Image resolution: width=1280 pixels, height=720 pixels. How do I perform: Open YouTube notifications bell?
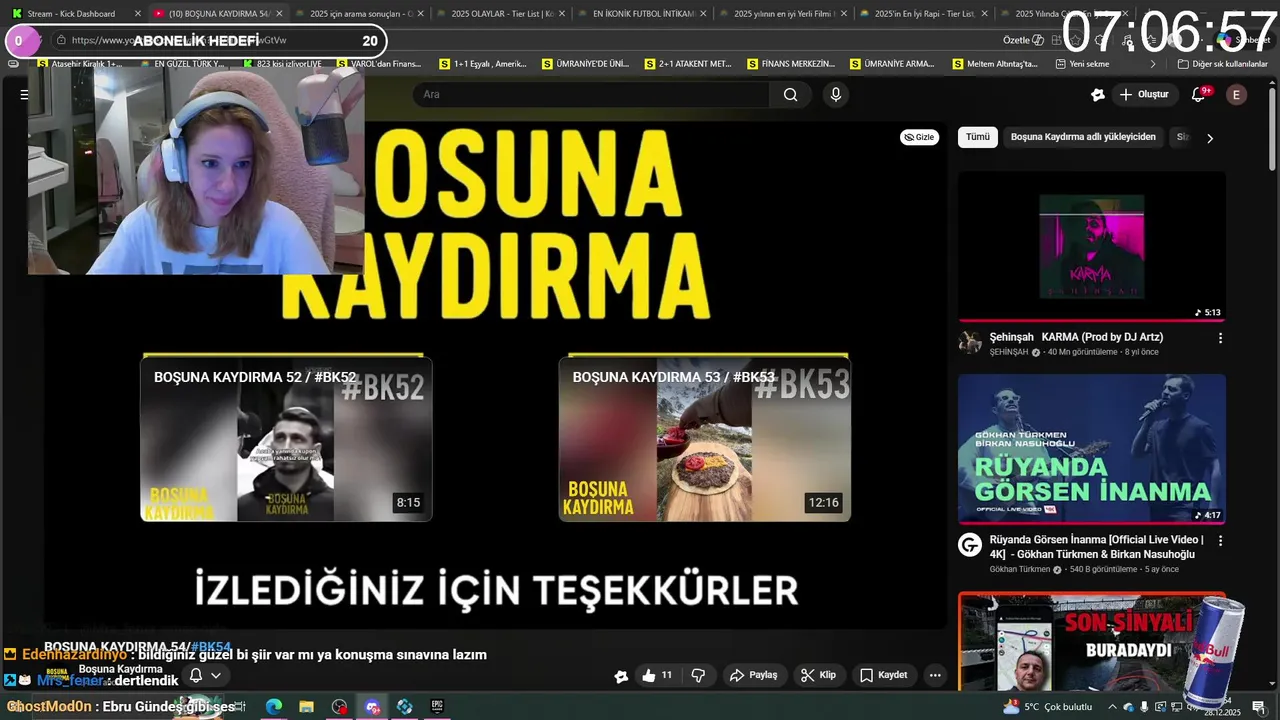pyautogui.click(x=1198, y=95)
